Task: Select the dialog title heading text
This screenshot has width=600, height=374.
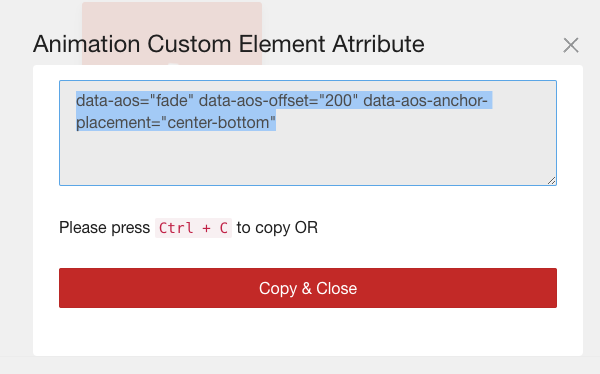Action: (228, 44)
